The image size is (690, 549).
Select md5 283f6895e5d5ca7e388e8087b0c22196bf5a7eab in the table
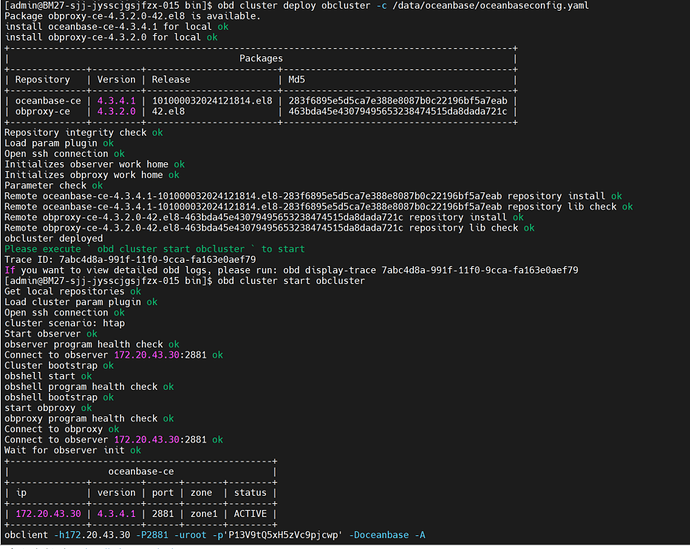[x=398, y=101]
